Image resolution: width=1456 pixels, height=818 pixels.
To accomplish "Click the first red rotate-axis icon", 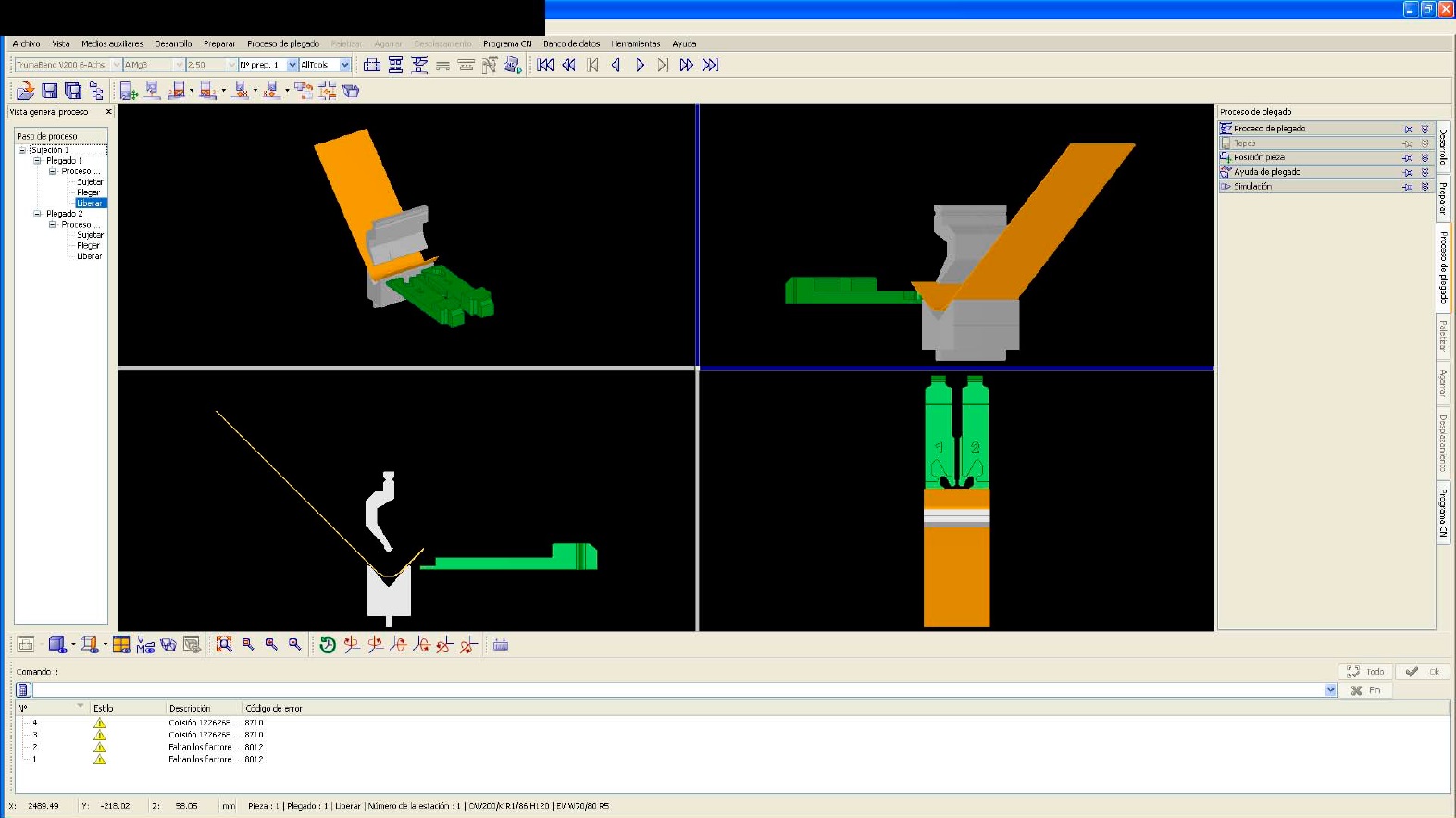I will 351,644.
